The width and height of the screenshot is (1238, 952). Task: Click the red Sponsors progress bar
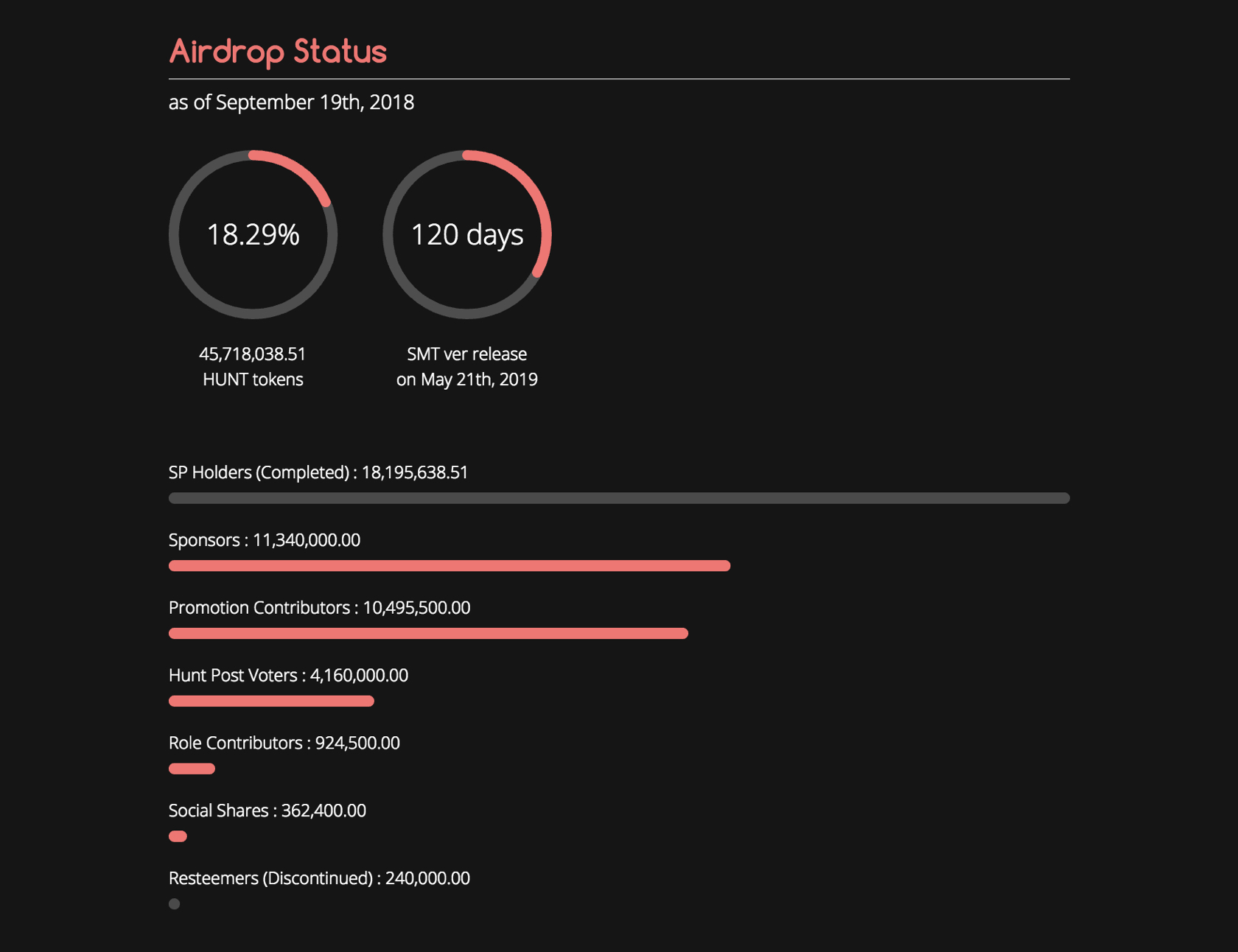(x=450, y=566)
